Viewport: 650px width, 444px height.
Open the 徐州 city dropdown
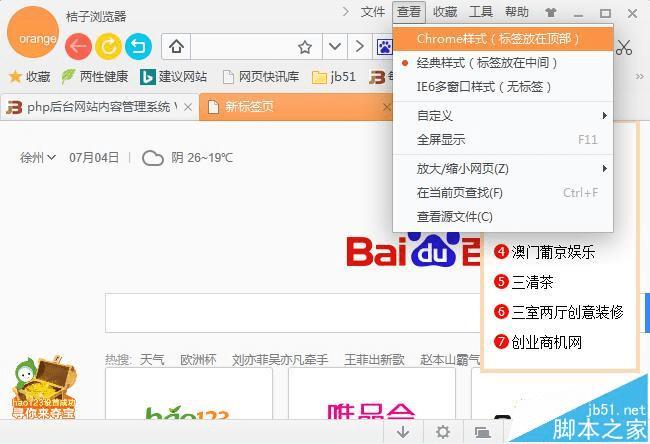[x=37, y=158]
